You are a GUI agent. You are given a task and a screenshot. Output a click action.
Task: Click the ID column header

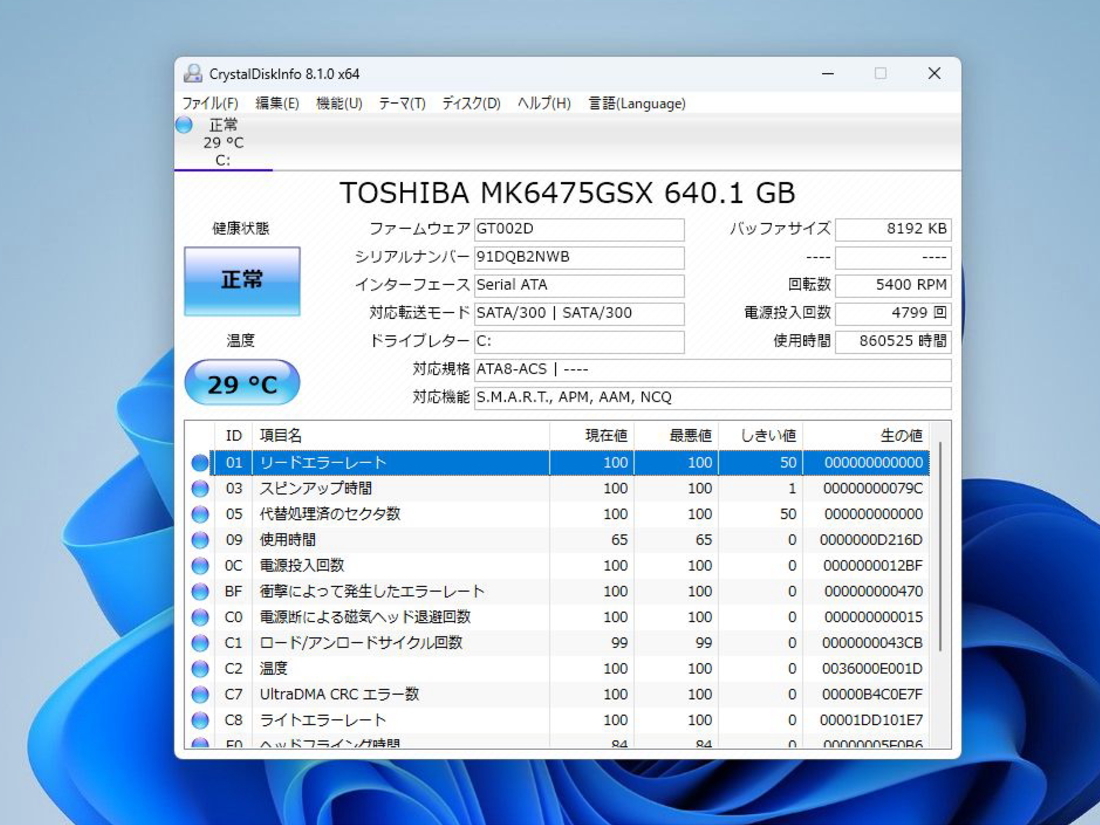234,436
